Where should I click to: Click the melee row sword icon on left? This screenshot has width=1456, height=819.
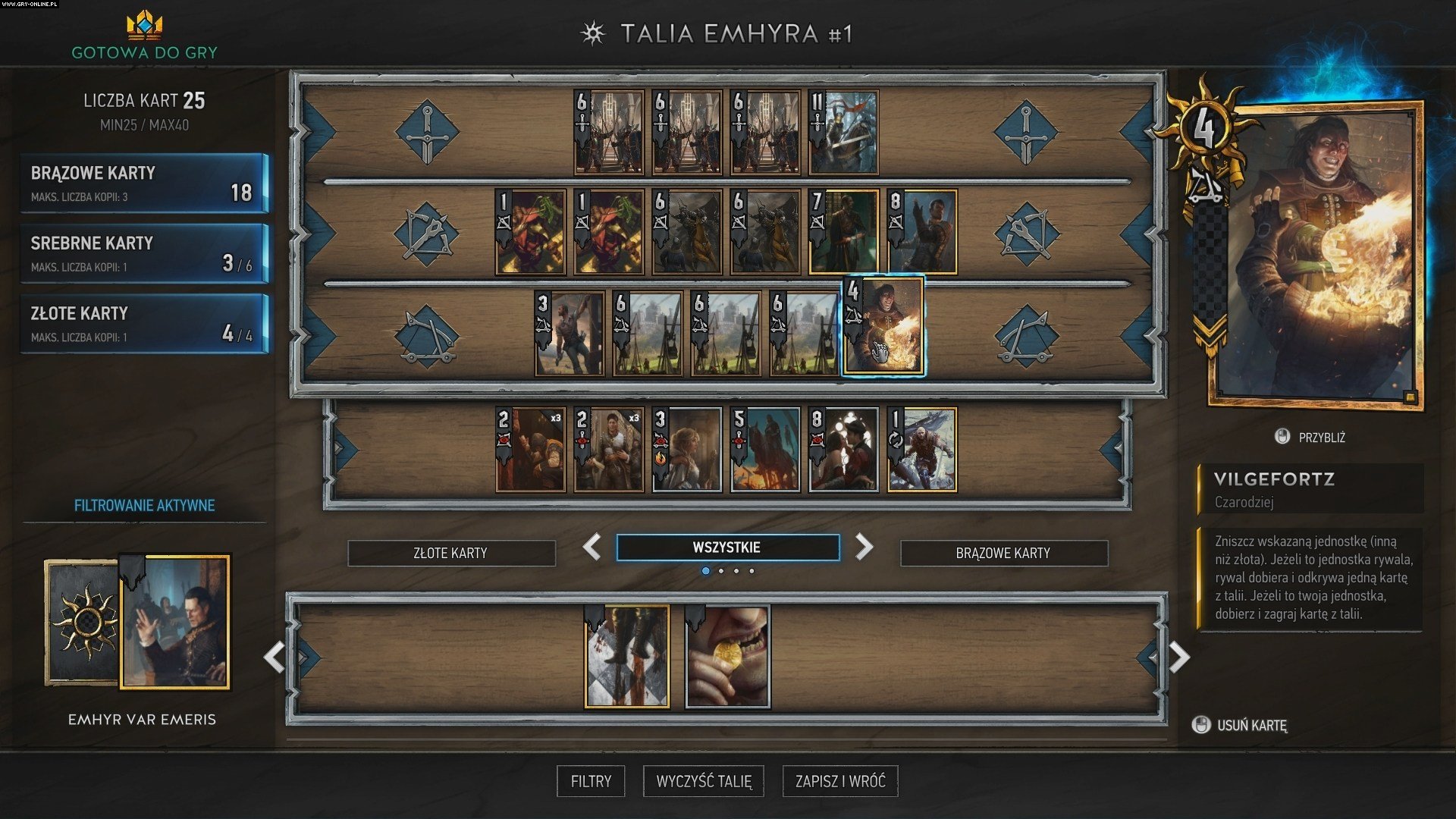click(427, 132)
